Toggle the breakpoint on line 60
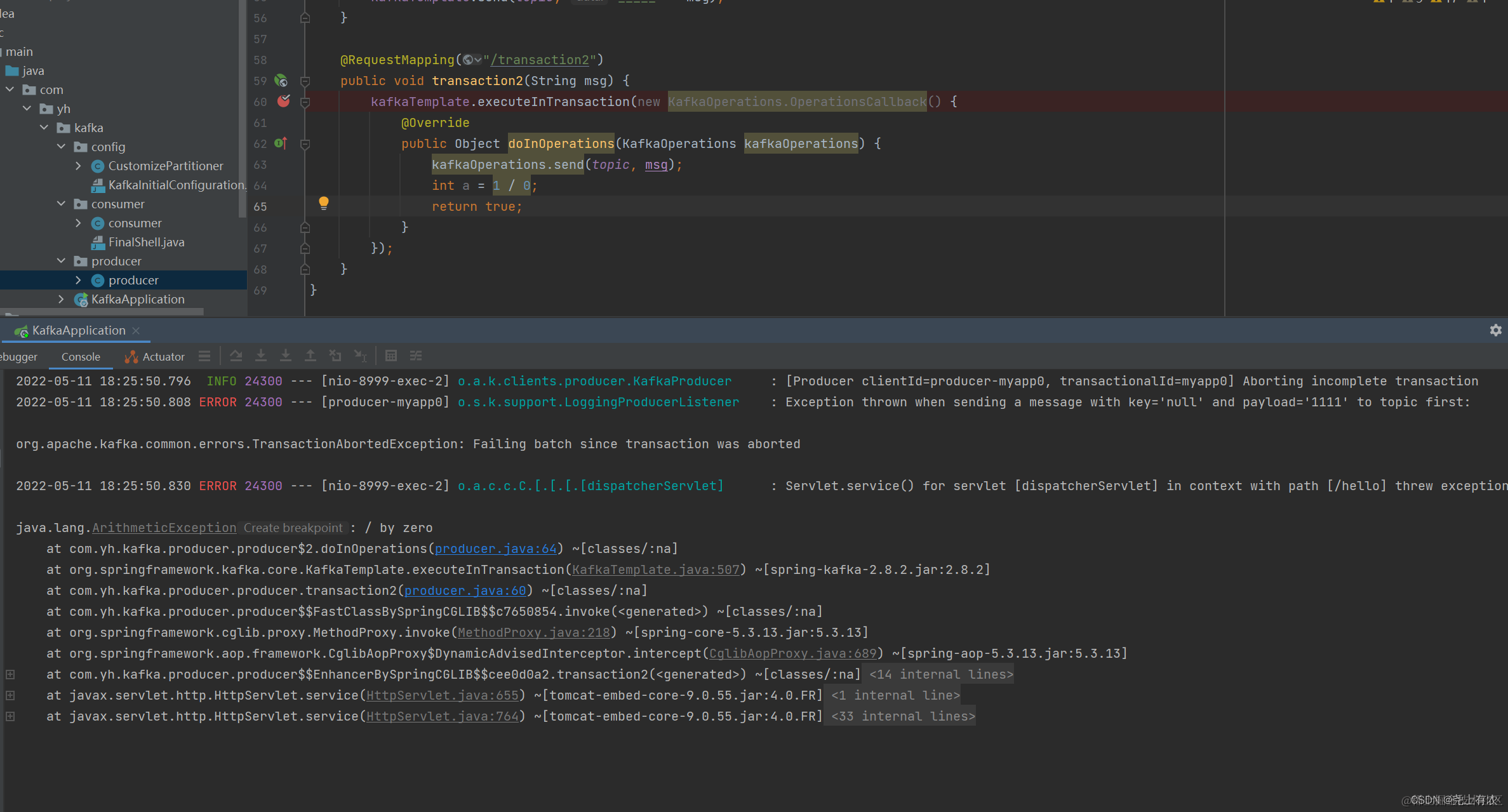The width and height of the screenshot is (1508, 812). click(x=283, y=102)
